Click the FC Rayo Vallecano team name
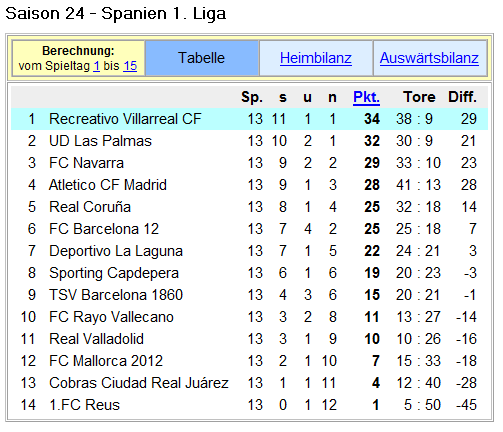 111,317
